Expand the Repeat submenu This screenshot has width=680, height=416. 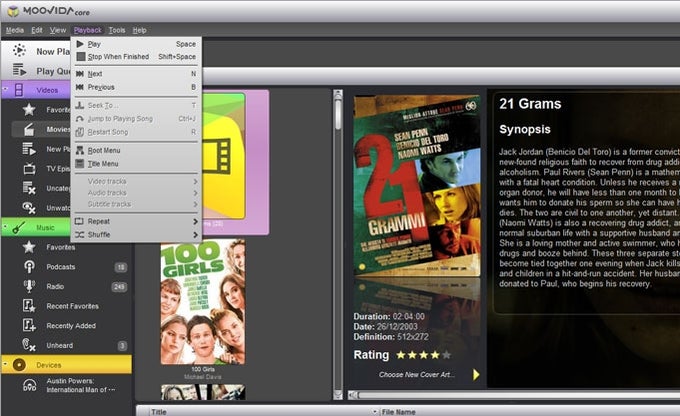tap(136, 221)
